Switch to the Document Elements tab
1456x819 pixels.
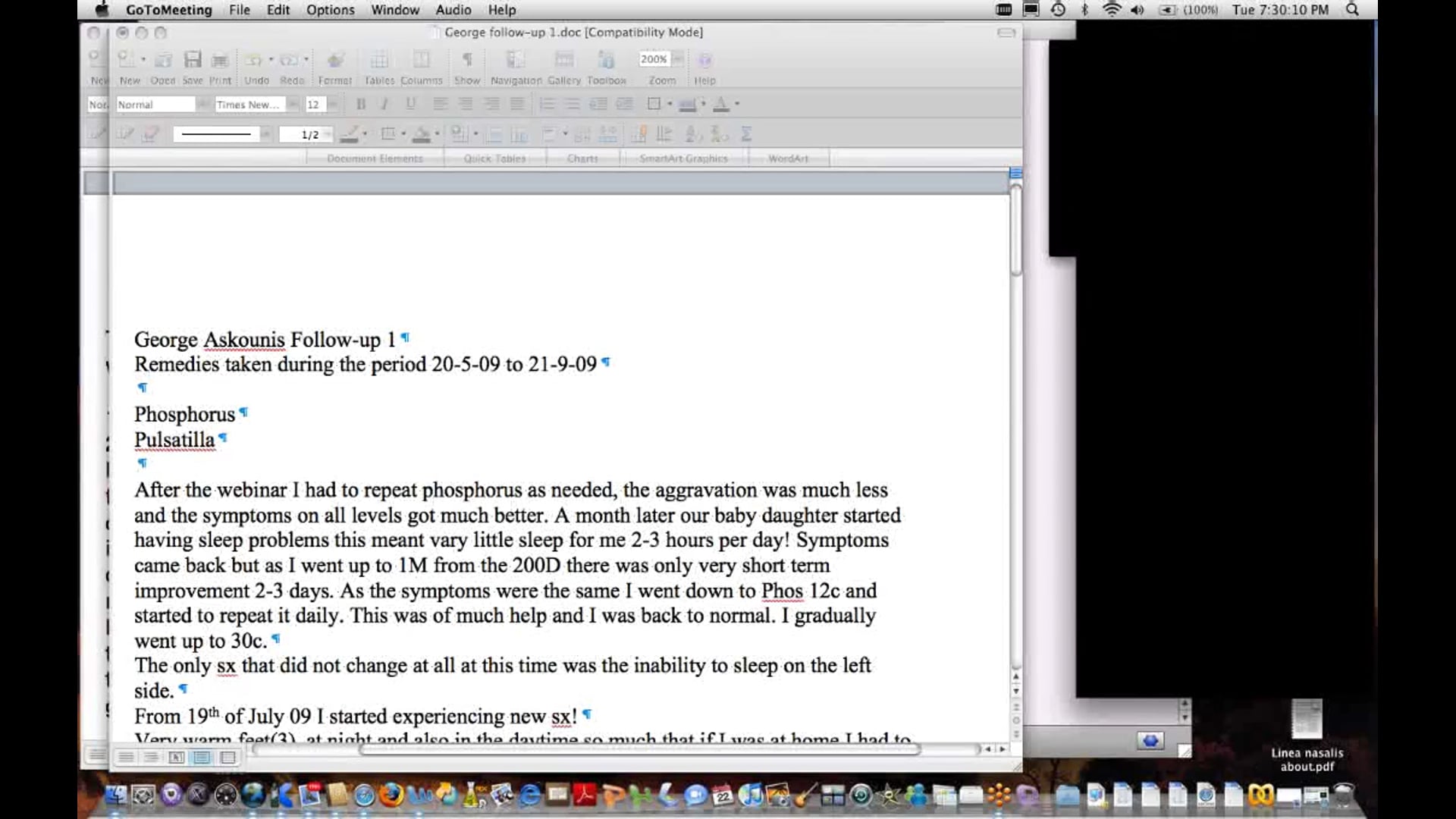[x=375, y=158]
